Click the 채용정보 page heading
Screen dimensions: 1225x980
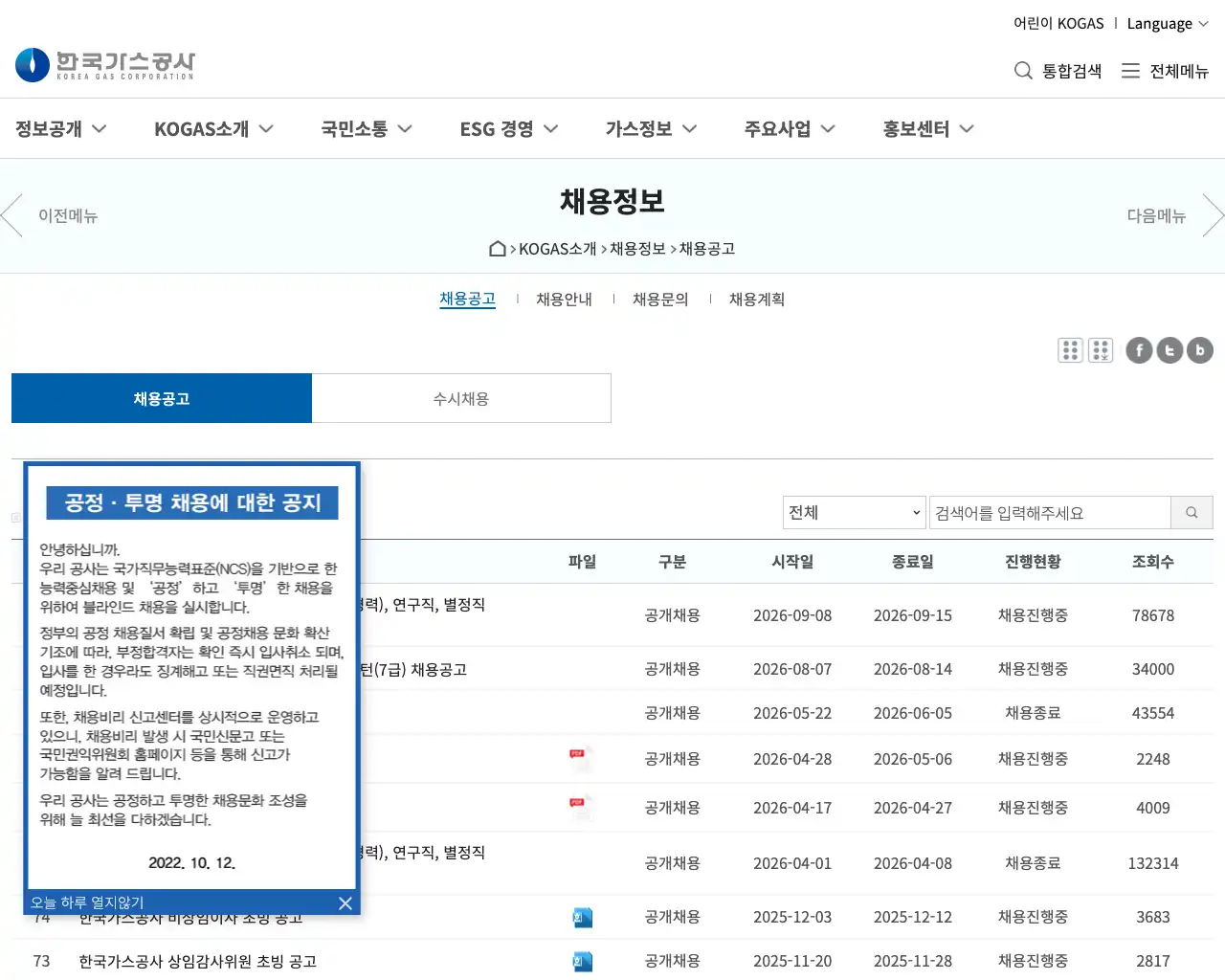(612, 201)
